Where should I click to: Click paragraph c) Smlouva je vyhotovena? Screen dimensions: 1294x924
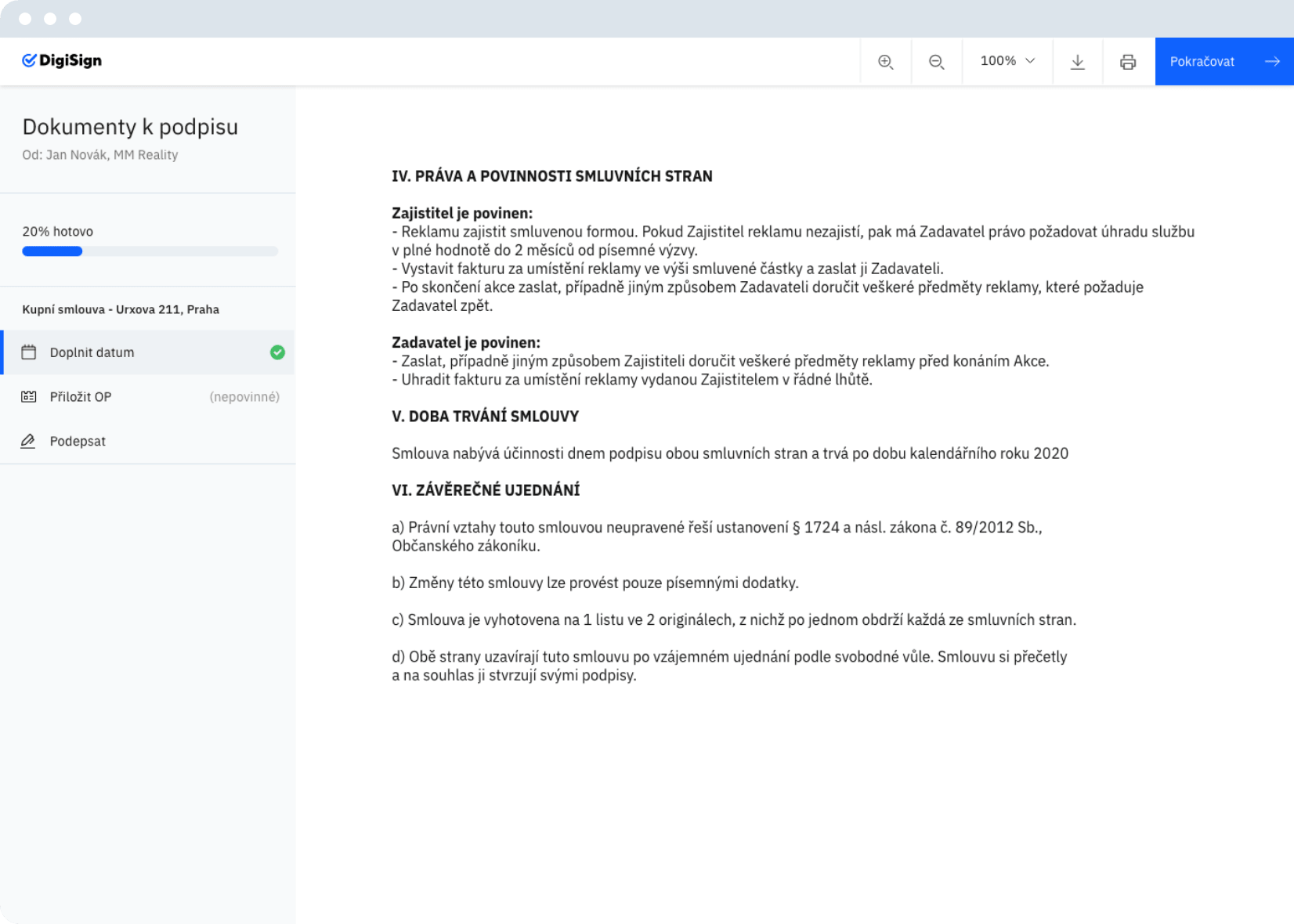(x=734, y=619)
